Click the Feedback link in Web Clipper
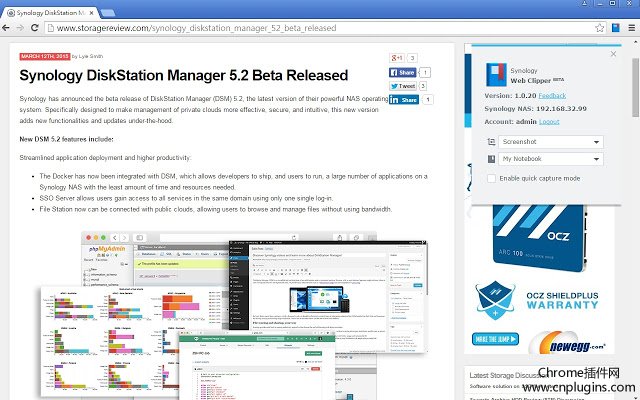The image size is (640, 400). click(x=552, y=96)
